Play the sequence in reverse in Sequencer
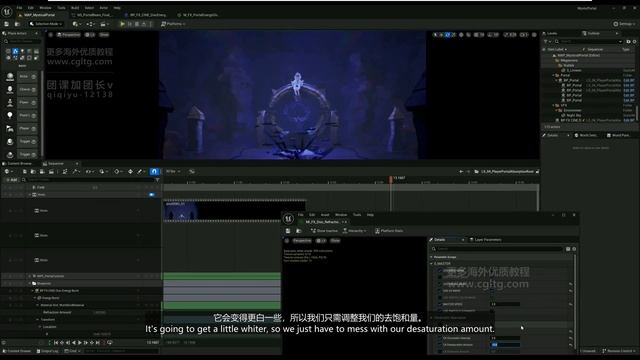This screenshot has width=640, height=360. coord(74,342)
